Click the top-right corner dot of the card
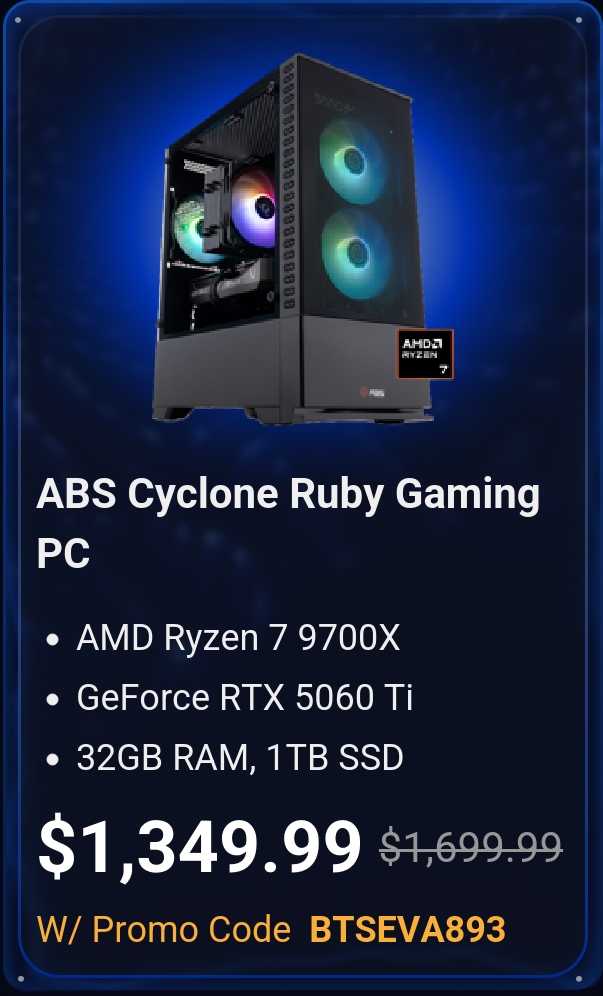This screenshot has width=603, height=996. tap(579, 20)
